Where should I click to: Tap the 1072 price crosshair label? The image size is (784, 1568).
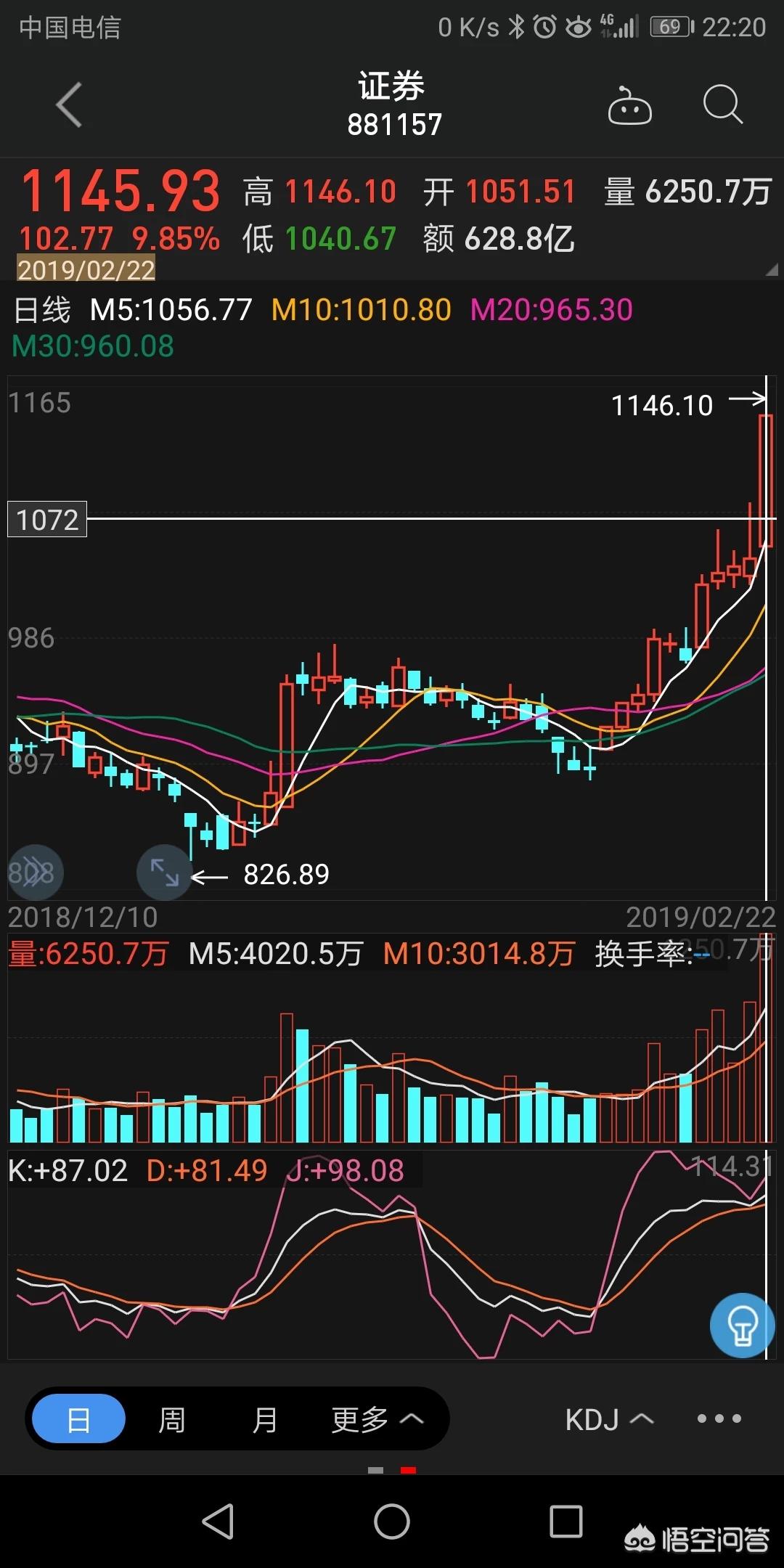coord(47,519)
